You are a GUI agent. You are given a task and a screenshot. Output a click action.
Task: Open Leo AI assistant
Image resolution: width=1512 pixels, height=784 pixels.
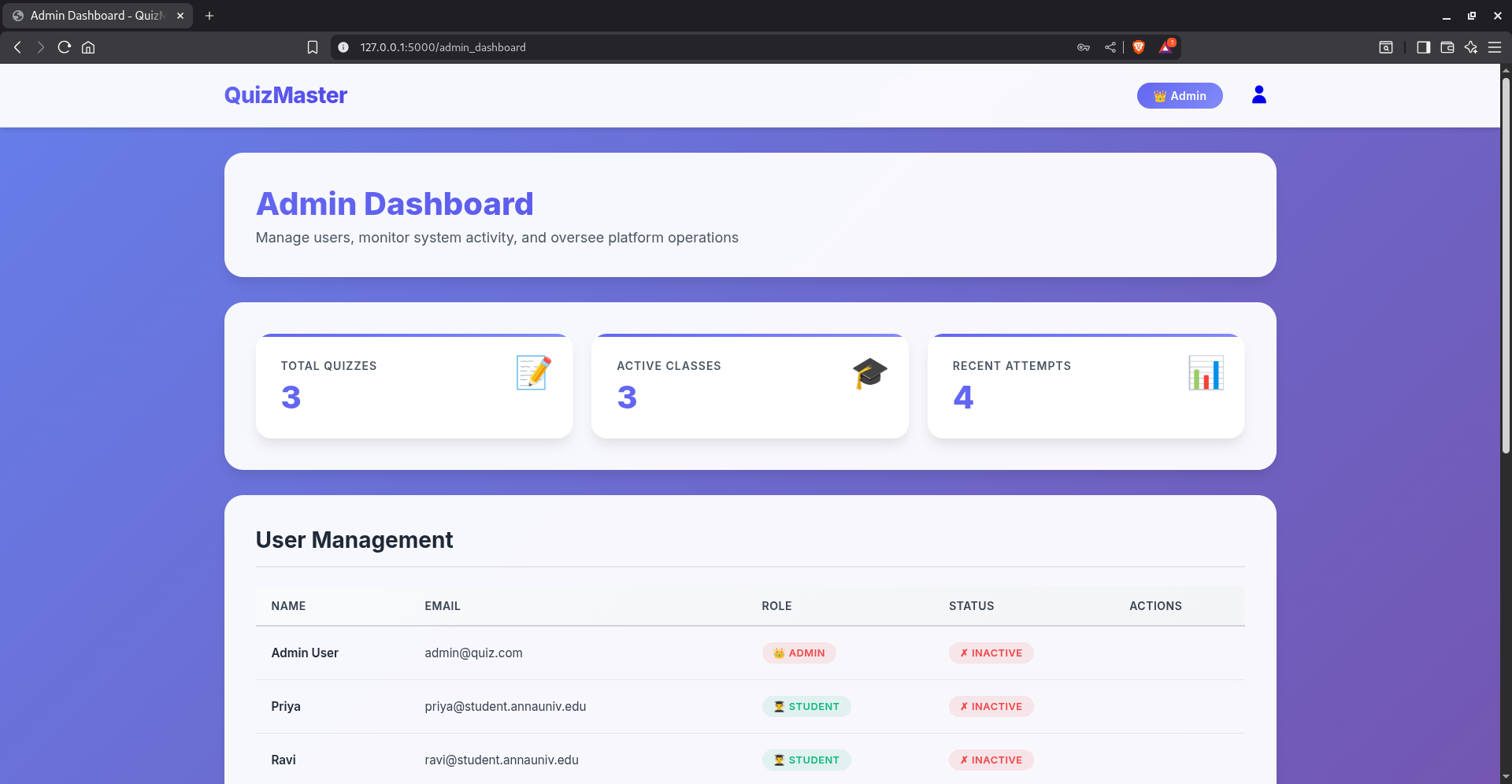1471,47
